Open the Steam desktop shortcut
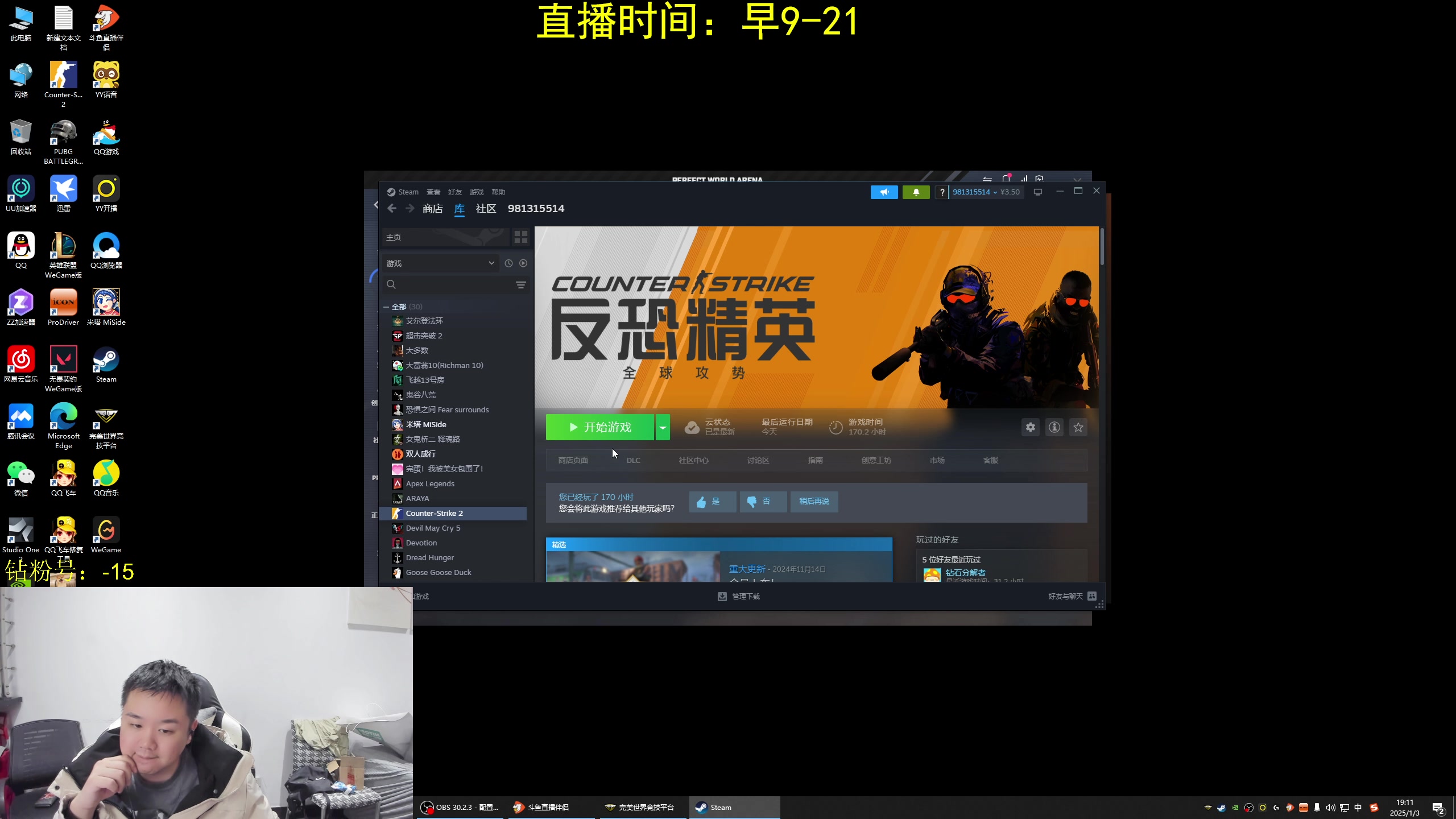Screen dimensions: 1456x819 [106, 365]
